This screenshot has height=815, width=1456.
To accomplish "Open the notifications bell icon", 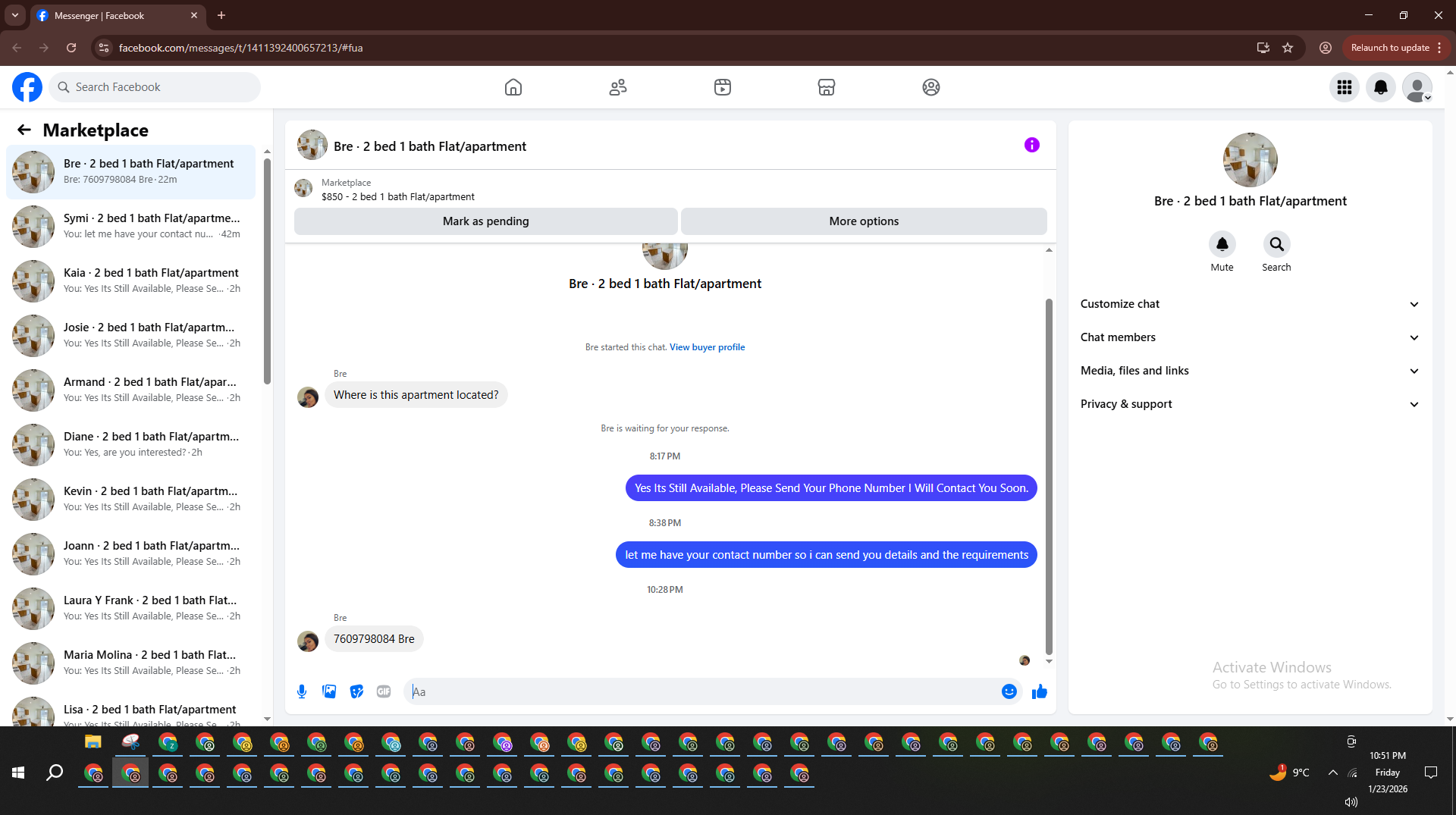I will point(1381,87).
